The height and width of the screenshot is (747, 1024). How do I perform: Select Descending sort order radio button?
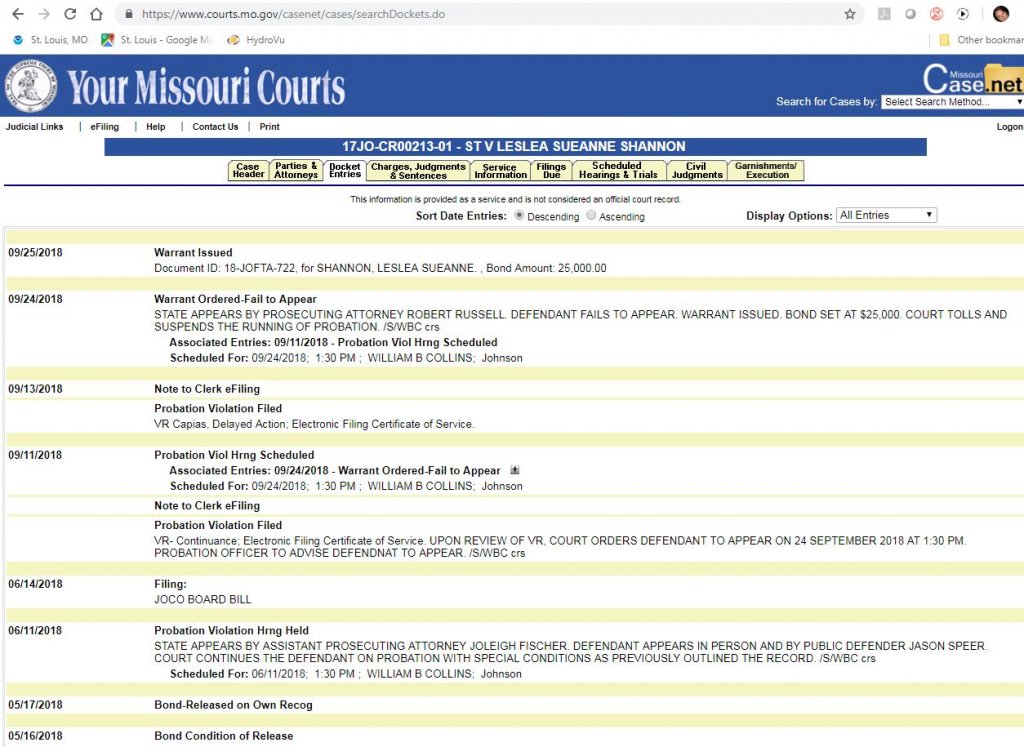pyautogui.click(x=519, y=216)
